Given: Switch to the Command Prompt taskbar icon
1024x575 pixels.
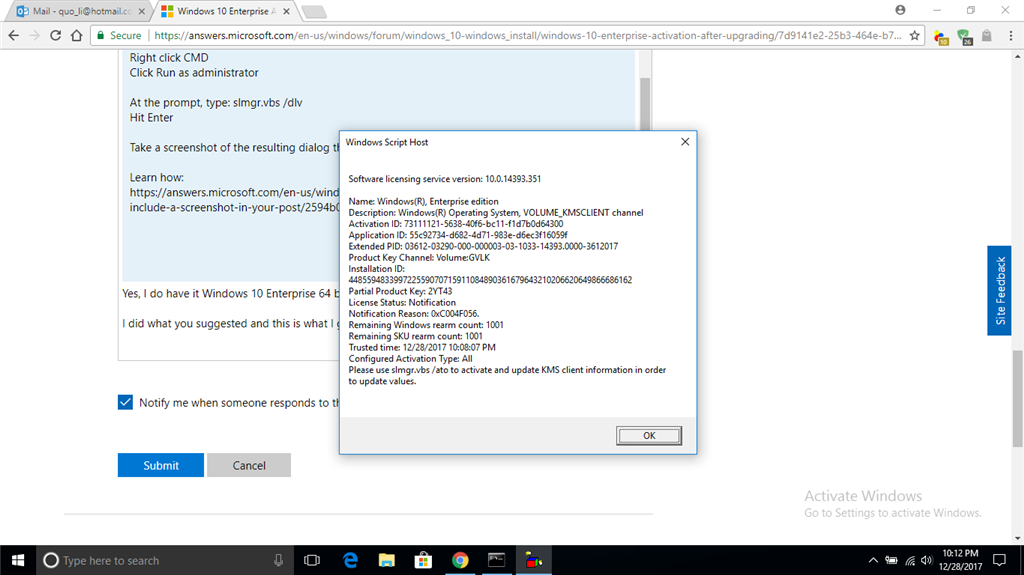Looking at the screenshot, I should (496, 560).
